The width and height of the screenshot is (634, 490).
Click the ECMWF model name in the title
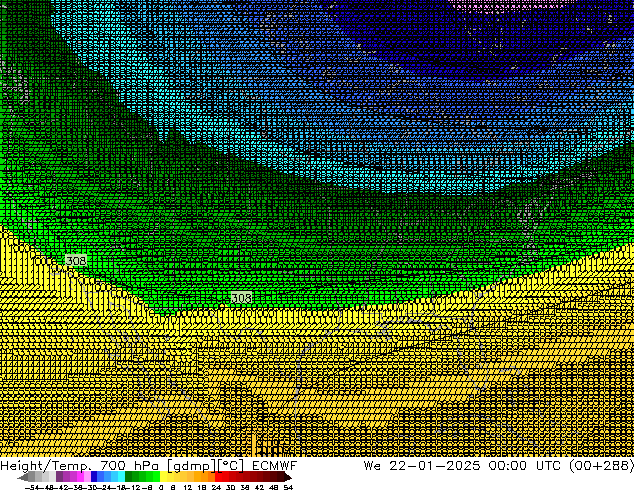[x=274, y=466]
